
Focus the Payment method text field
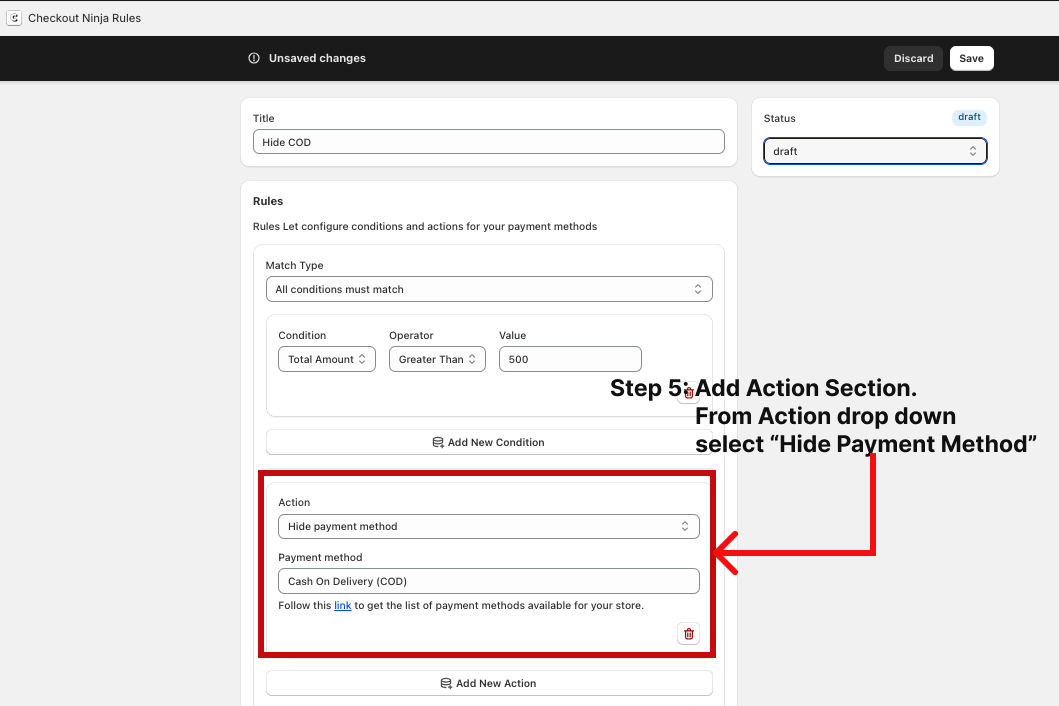pos(488,581)
